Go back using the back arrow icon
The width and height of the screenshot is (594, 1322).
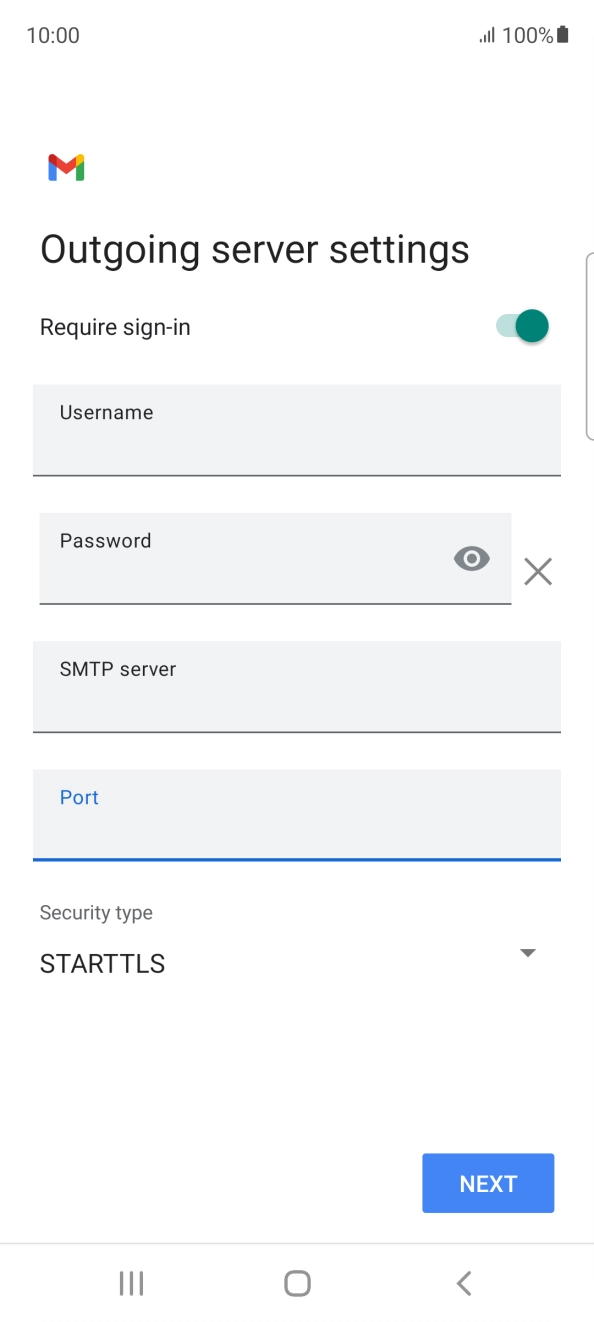pyautogui.click(x=463, y=1283)
